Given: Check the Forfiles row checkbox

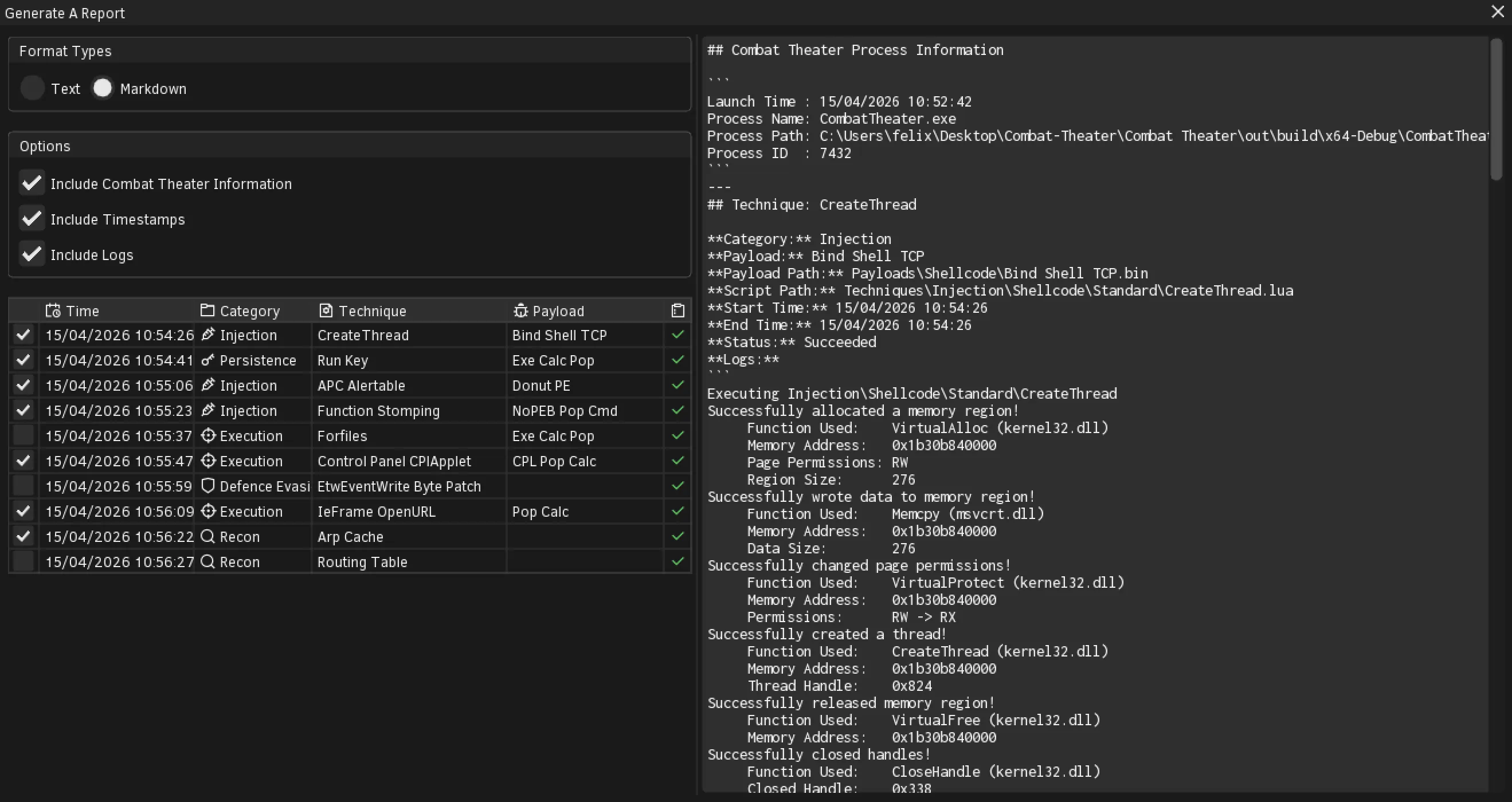Looking at the screenshot, I should 23,435.
